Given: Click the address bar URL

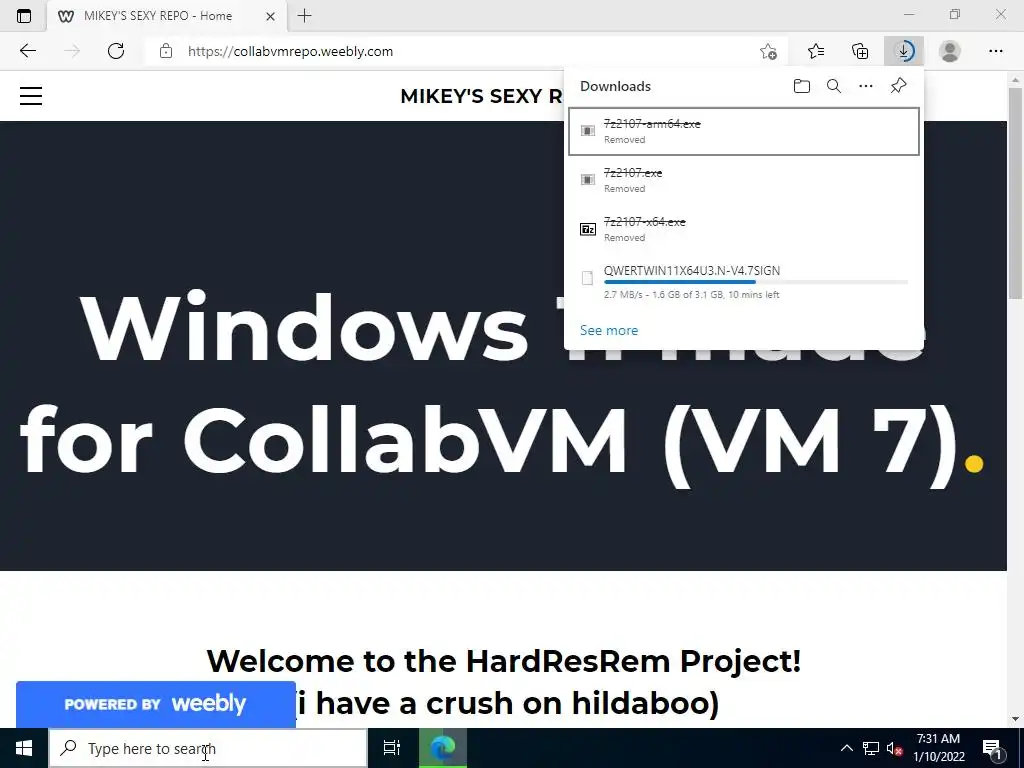Looking at the screenshot, I should tap(290, 51).
